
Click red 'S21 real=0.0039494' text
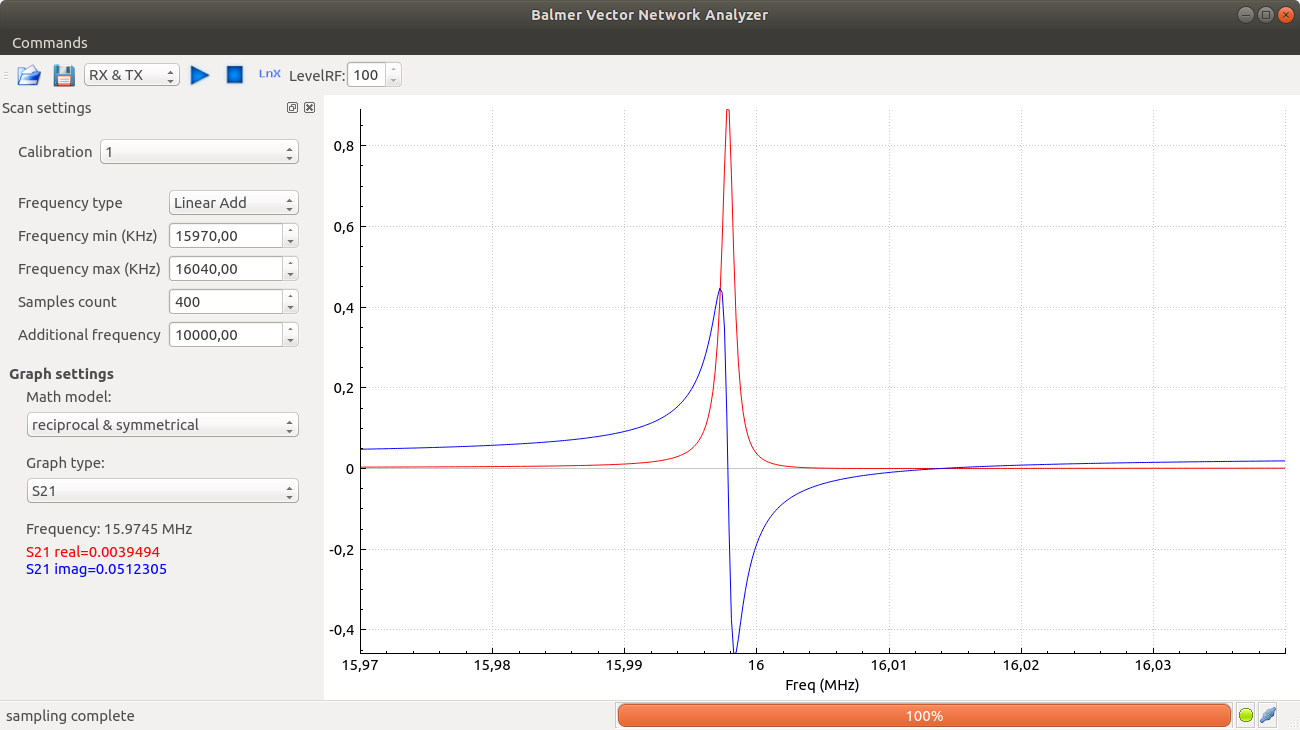93,552
